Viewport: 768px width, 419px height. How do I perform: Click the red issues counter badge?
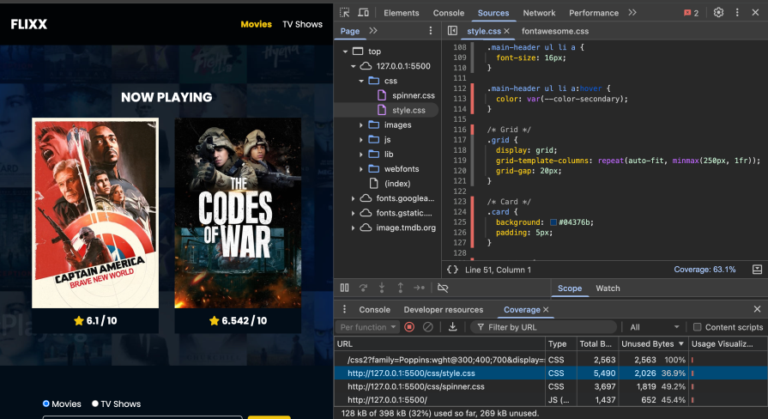[x=691, y=13]
